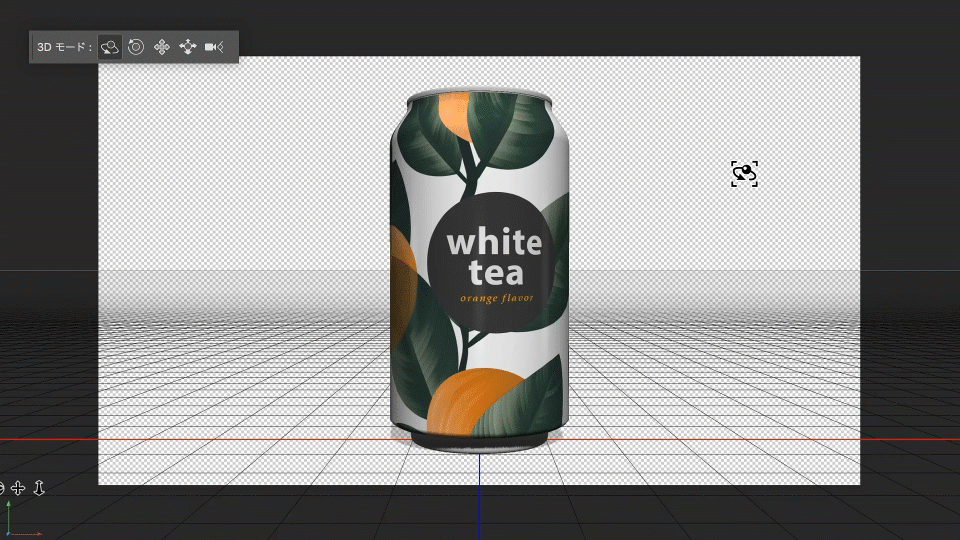This screenshot has width=960, height=540.
Task: Click the white tea can 3D model
Action: [479, 271]
